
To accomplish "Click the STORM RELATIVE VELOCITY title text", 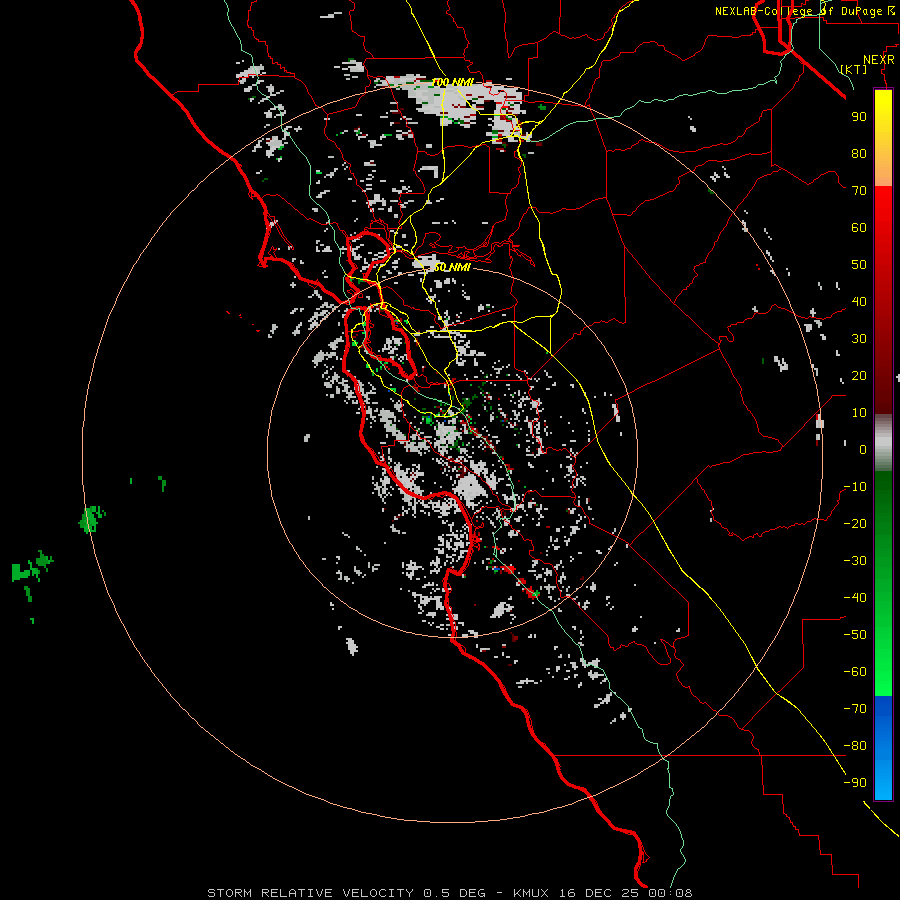I will pyautogui.click(x=310, y=893).
